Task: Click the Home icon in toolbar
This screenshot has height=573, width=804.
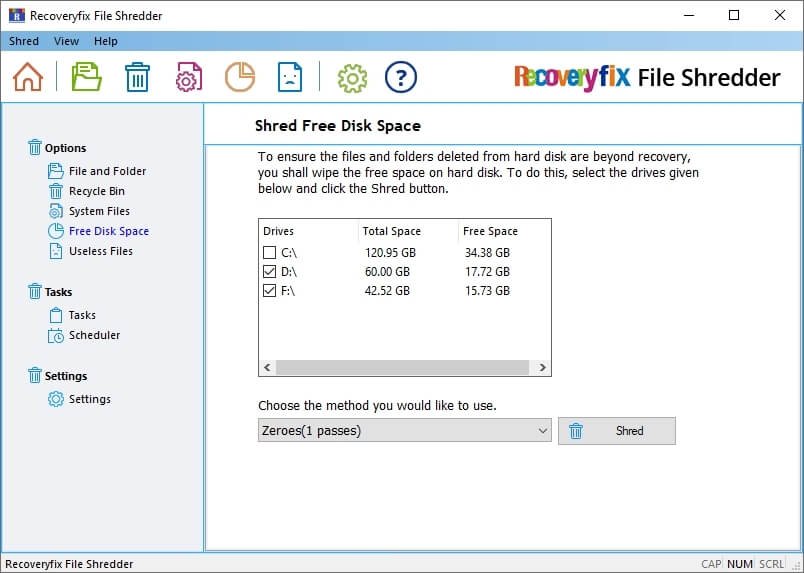Action: (28, 77)
